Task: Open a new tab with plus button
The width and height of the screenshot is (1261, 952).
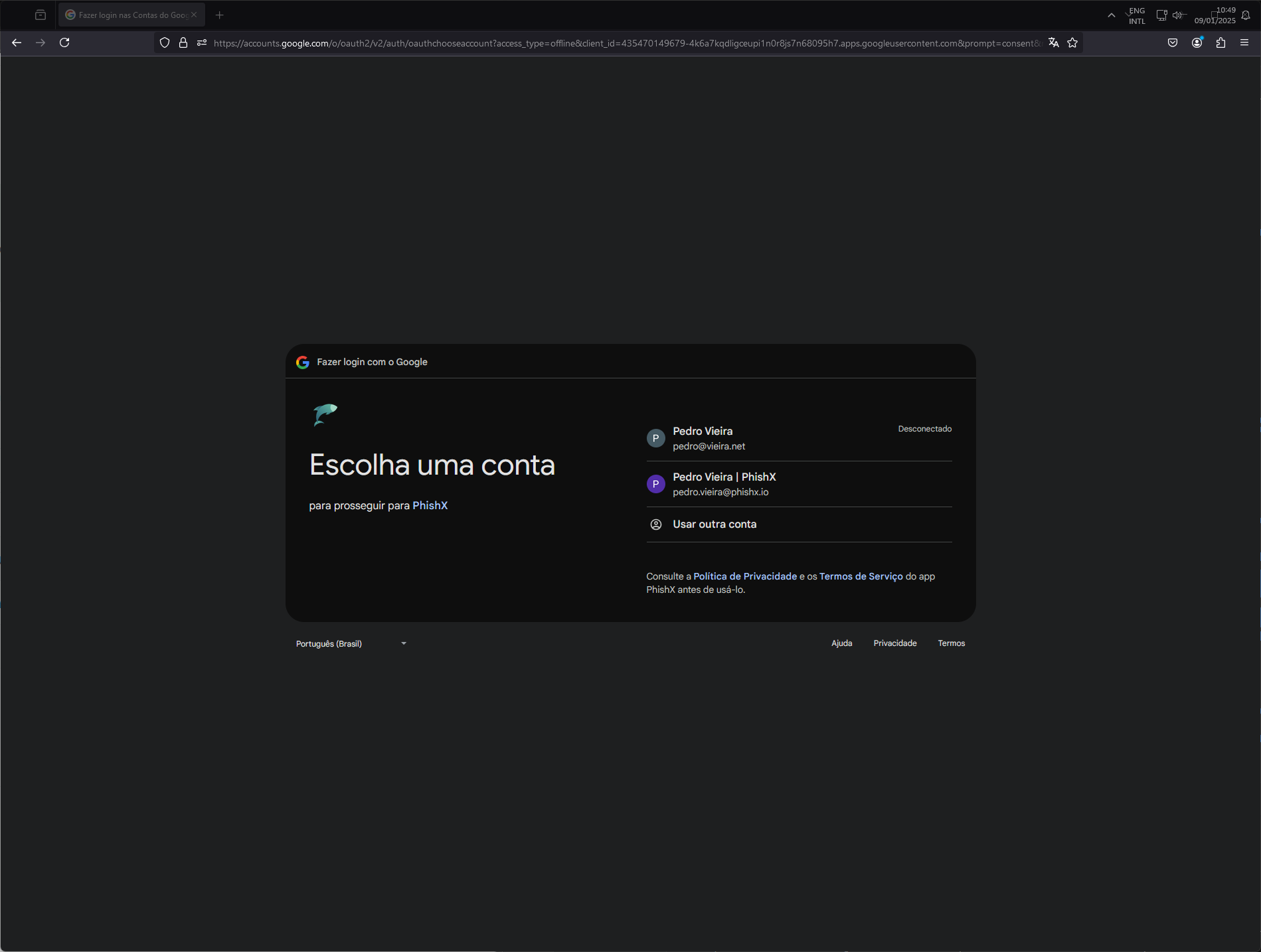Action: (220, 15)
